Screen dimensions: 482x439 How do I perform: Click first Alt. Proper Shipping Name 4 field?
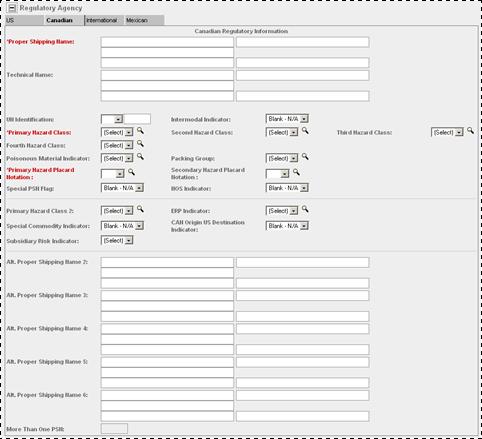[x=167, y=329]
